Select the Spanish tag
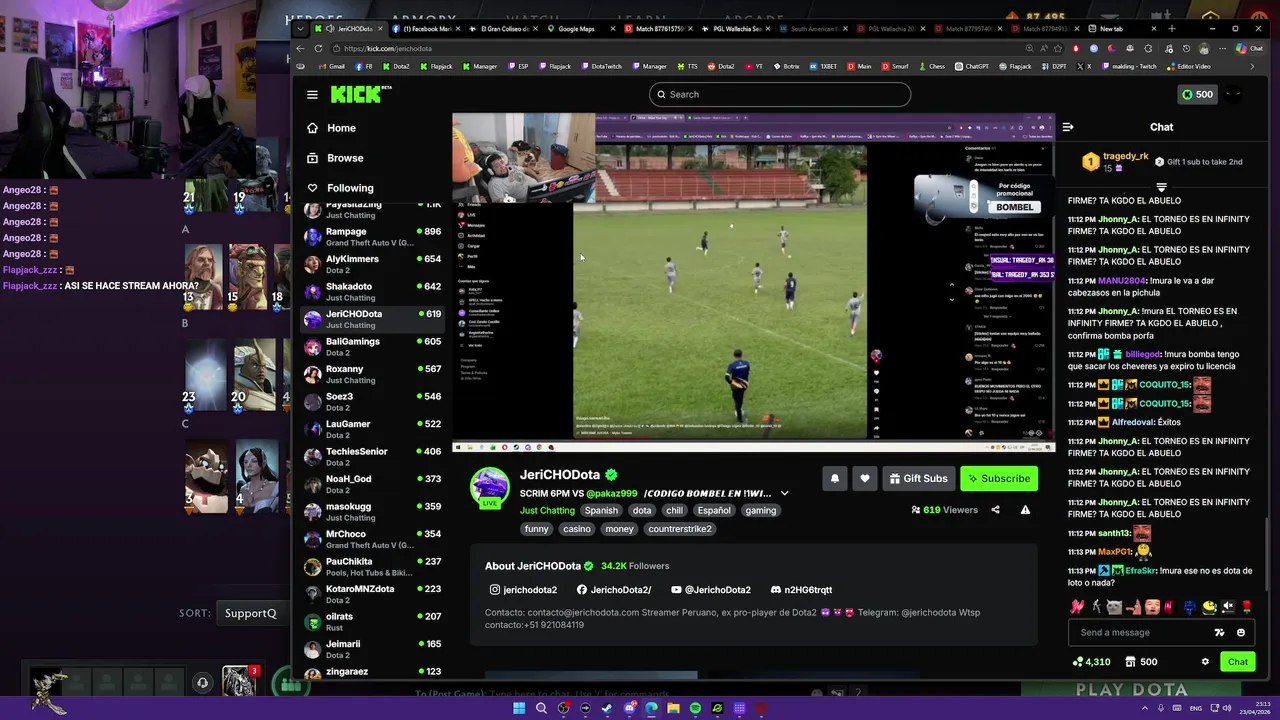This screenshot has width=1280, height=720. coord(601,510)
